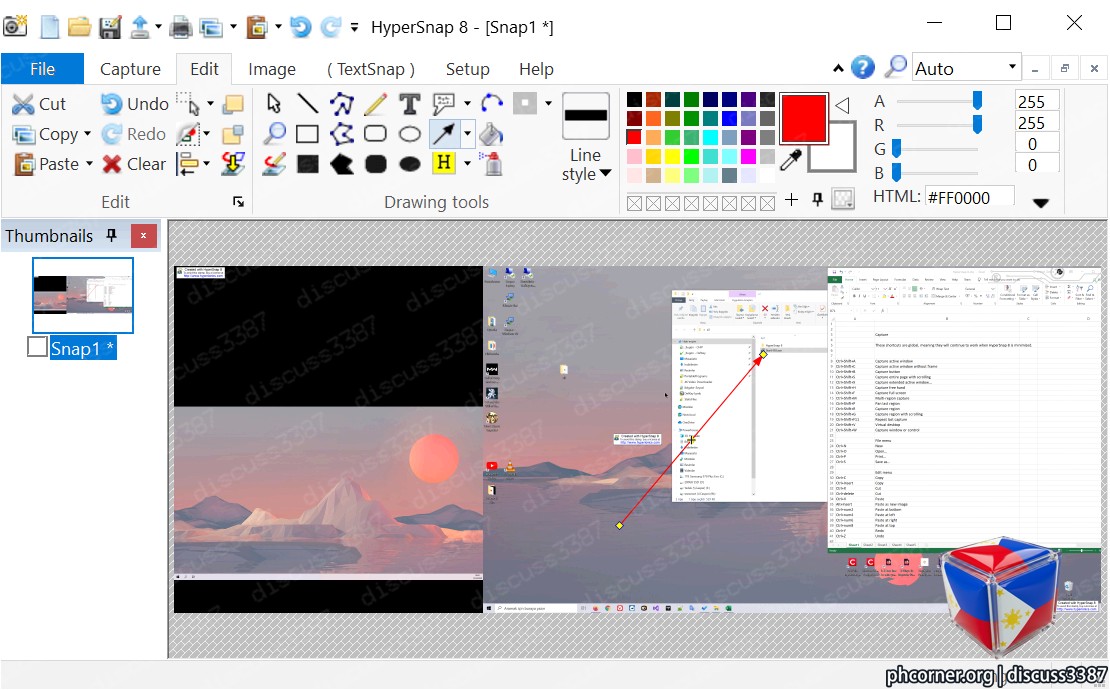Image resolution: width=1110 pixels, height=690 pixels.
Task: Click the blue Help question mark button
Action: coord(862,67)
